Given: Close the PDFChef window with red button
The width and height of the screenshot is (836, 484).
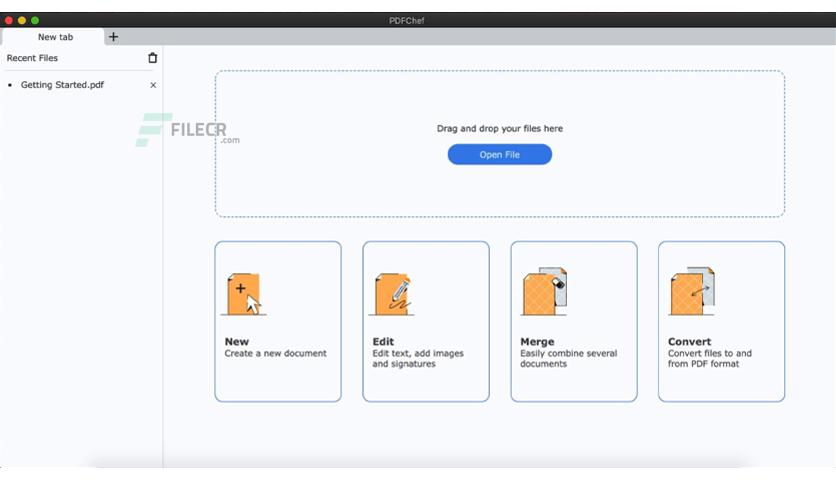Looking at the screenshot, I should (x=9, y=20).
